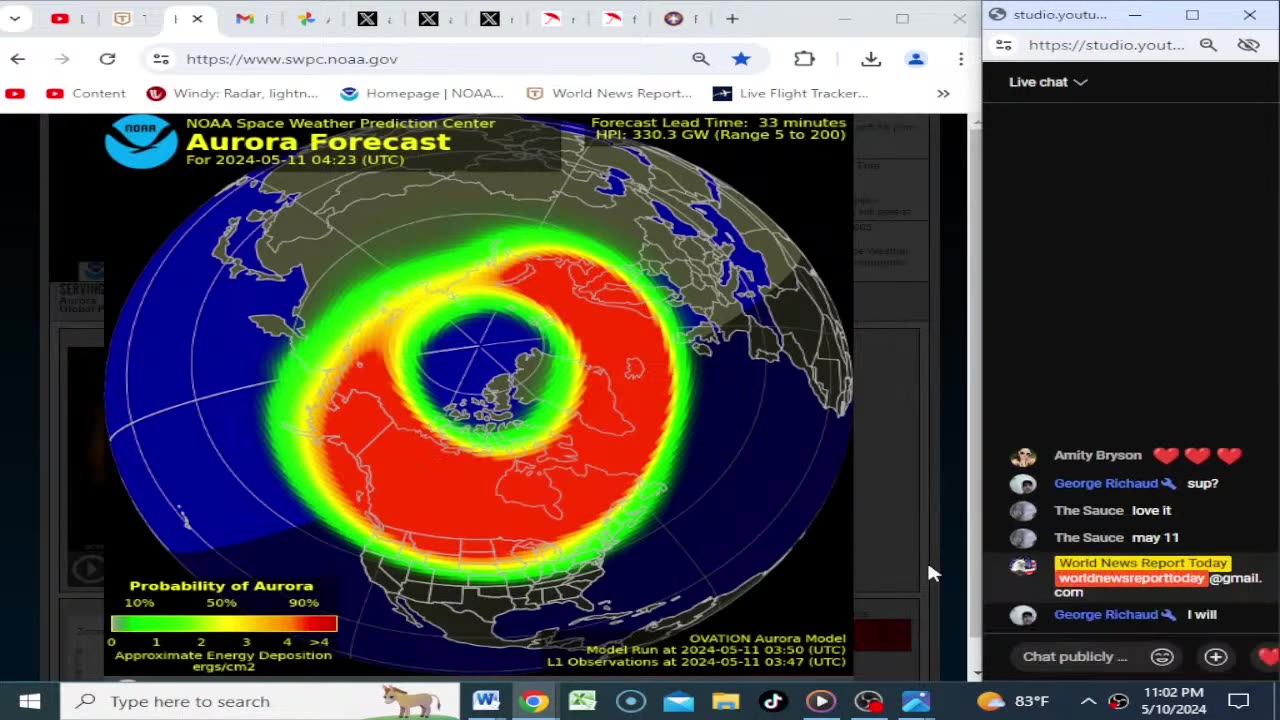The height and width of the screenshot is (720, 1280).
Task: Open the Chrome profile avatar
Action: (x=916, y=59)
